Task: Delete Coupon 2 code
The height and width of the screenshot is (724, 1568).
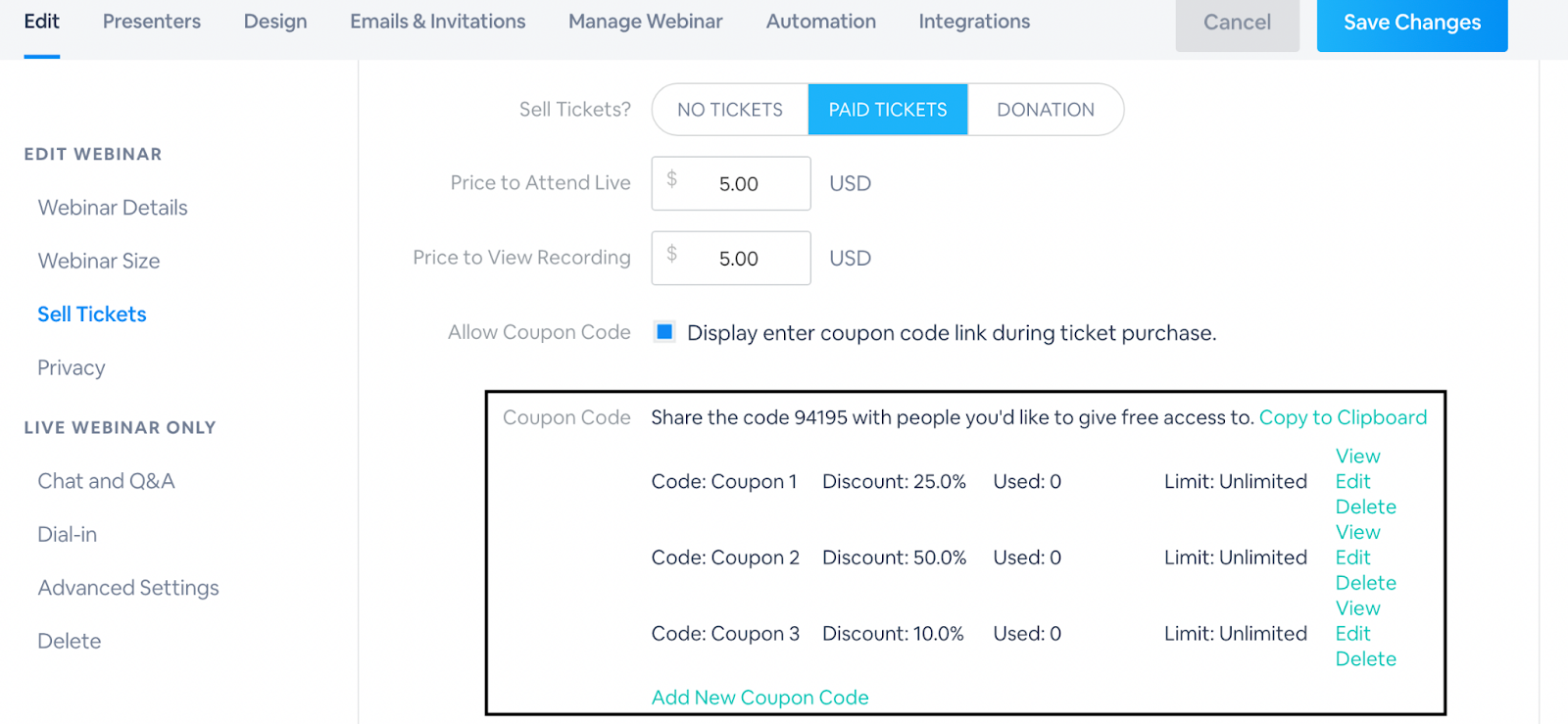Action: (x=1365, y=583)
